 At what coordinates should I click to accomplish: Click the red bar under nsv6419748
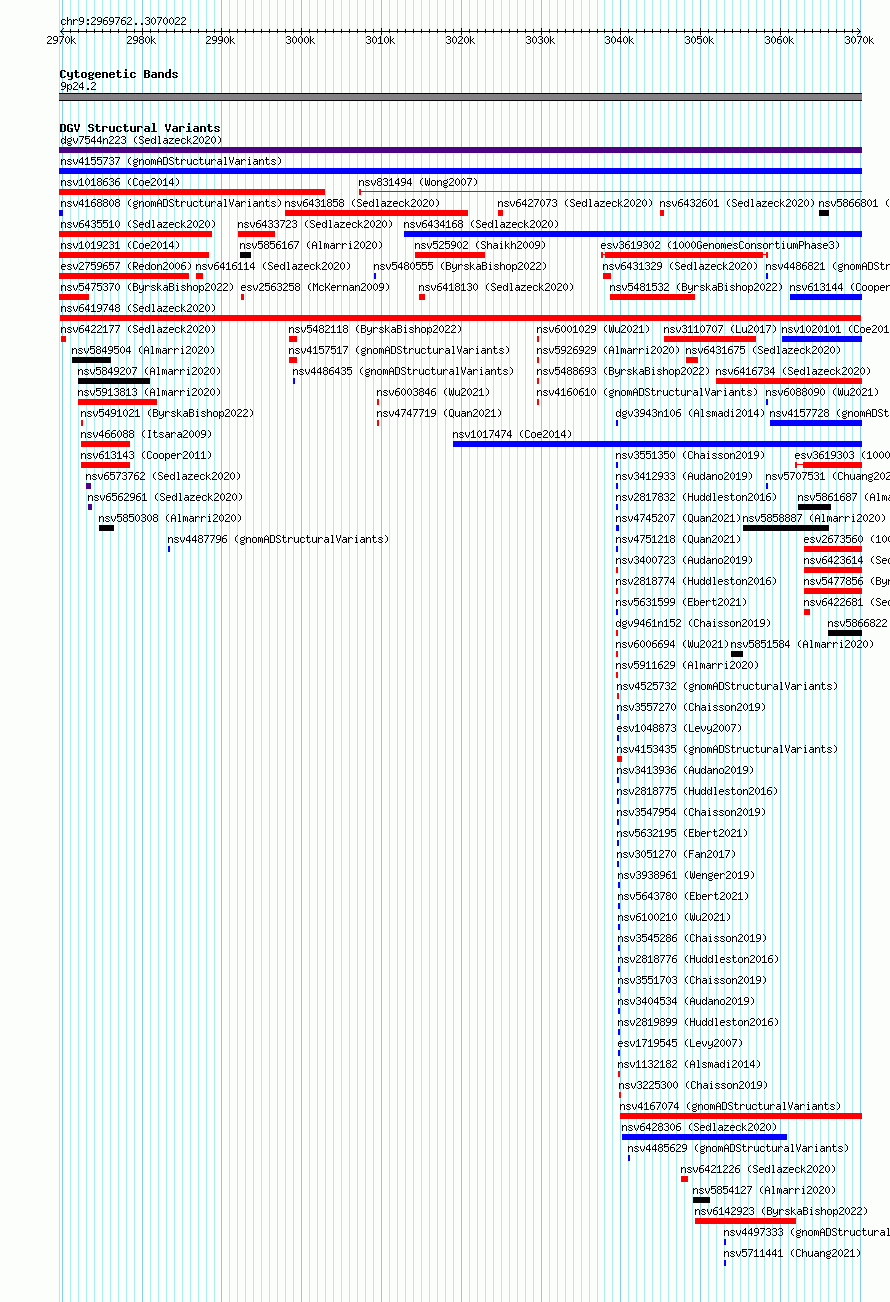[x=461, y=318]
